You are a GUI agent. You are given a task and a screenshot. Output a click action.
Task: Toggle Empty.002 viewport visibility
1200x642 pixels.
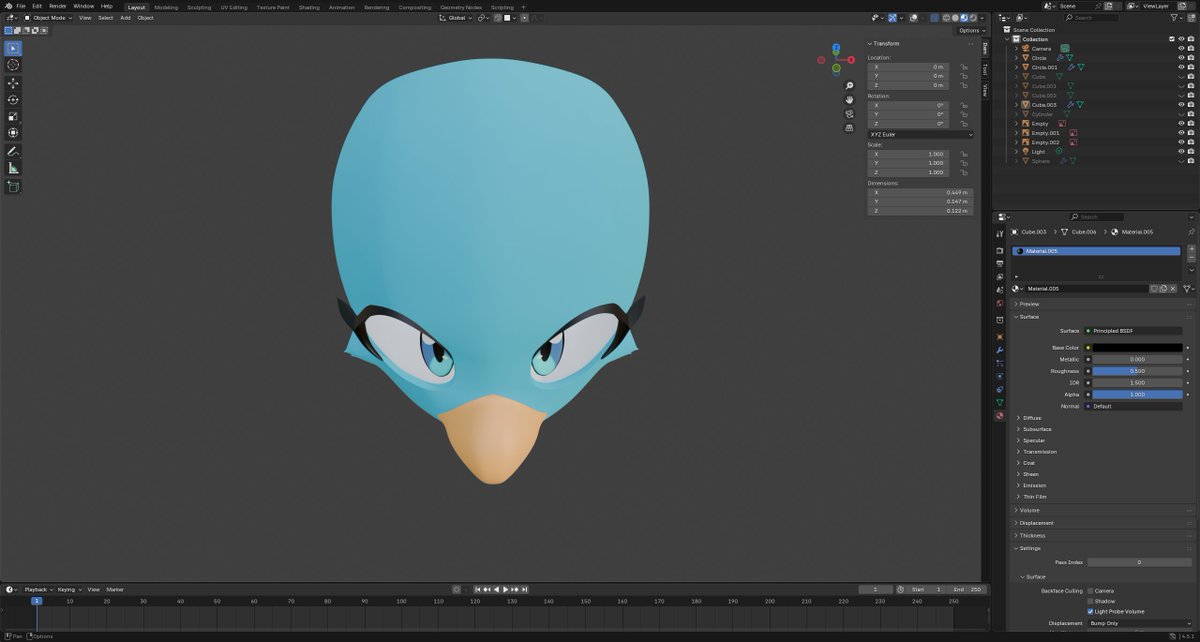pyautogui.click(x=1181, y=142)
